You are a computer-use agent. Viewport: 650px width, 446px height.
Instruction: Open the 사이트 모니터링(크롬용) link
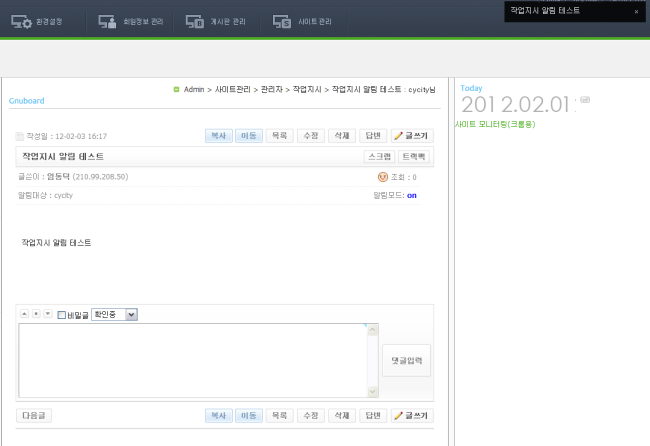[x=495, y=124]
